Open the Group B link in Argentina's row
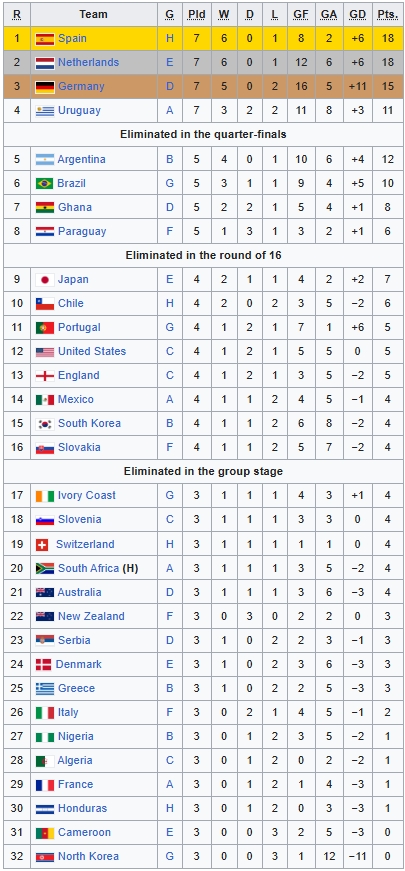 click(x=169, y=159)
